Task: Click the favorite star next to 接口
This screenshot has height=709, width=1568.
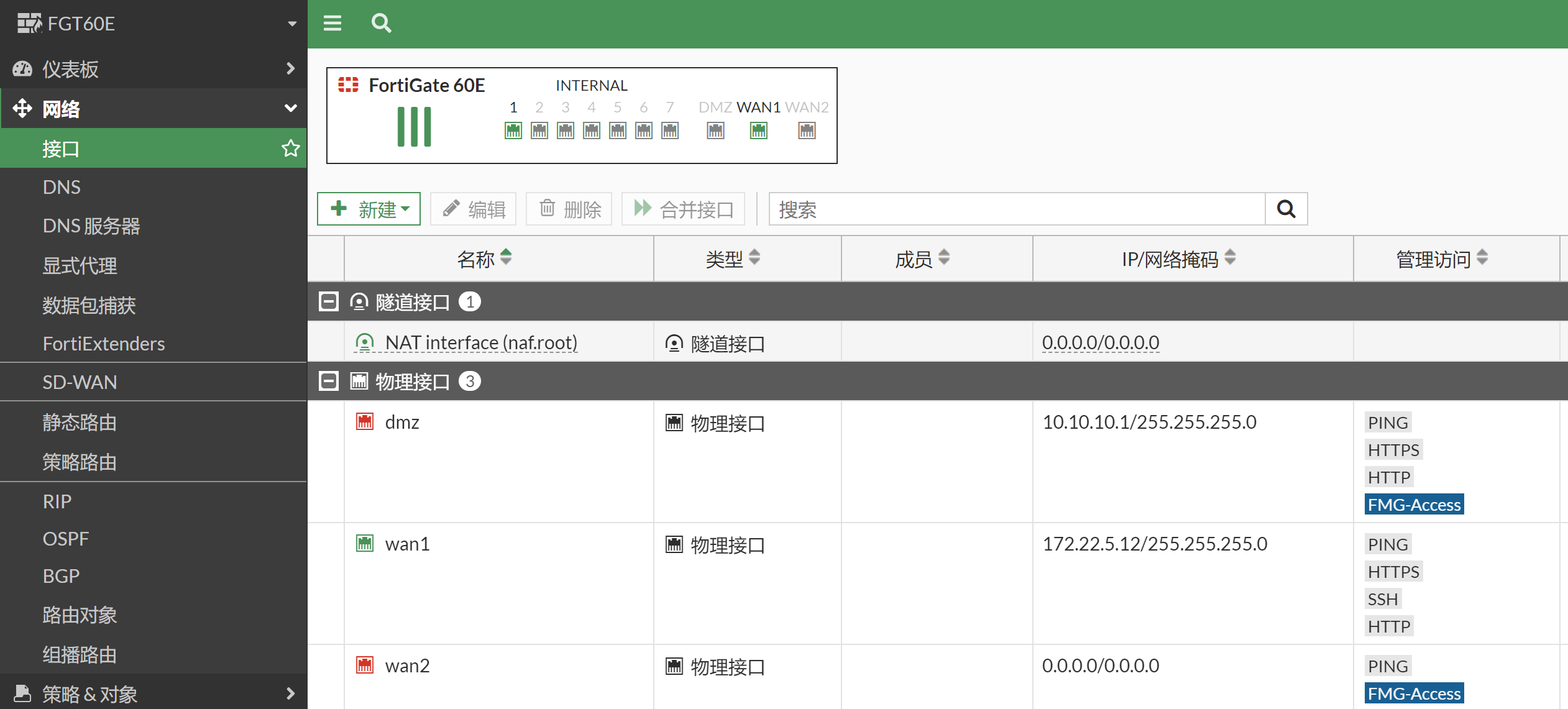Action: click(290, 149)
